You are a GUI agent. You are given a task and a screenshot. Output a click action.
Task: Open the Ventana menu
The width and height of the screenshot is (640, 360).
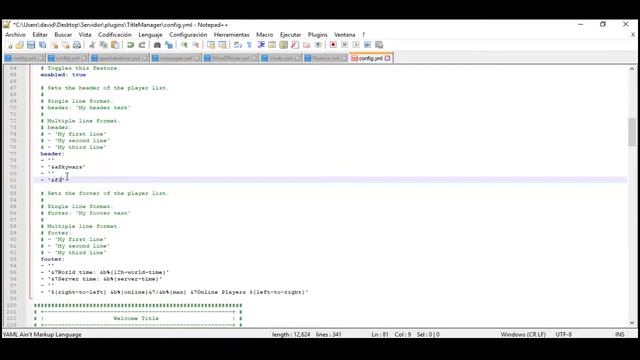coord(344,35)
